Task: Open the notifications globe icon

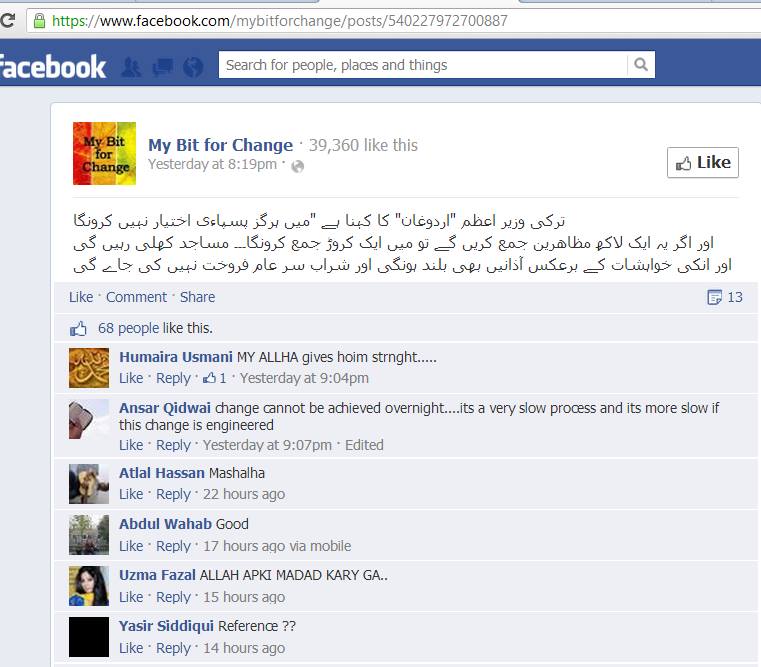Action: [193, 67]
